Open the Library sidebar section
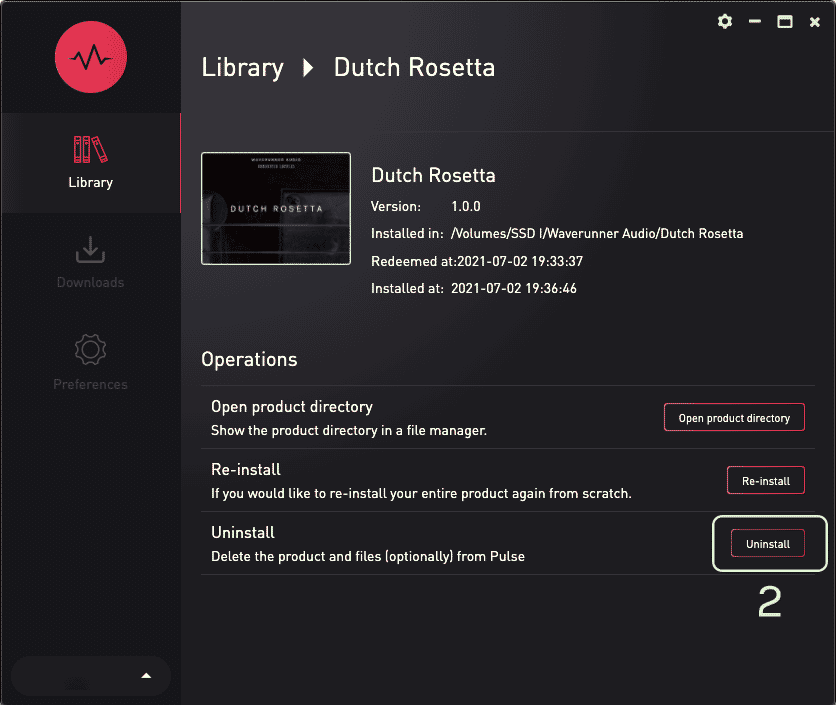The image size is (836, 705). (91, 163)
